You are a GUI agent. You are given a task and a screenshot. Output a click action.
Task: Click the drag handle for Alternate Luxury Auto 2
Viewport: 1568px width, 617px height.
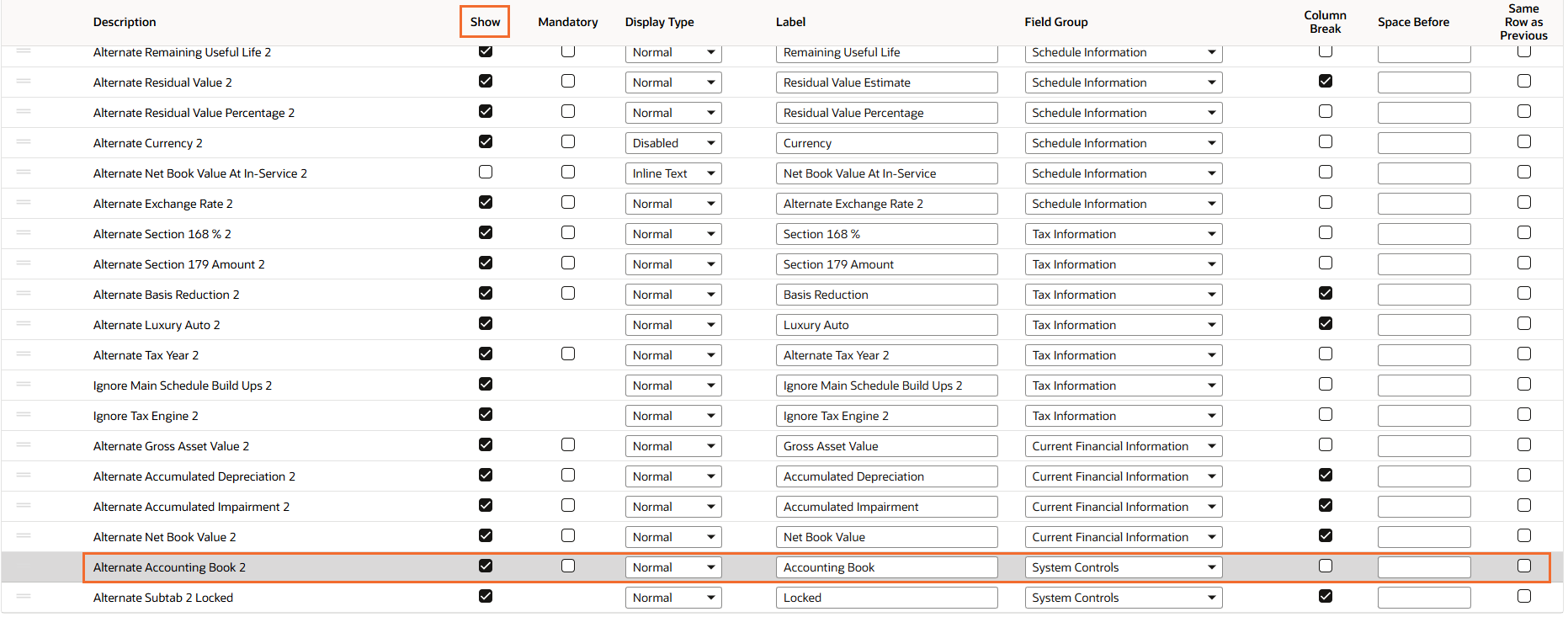point(24,324)
